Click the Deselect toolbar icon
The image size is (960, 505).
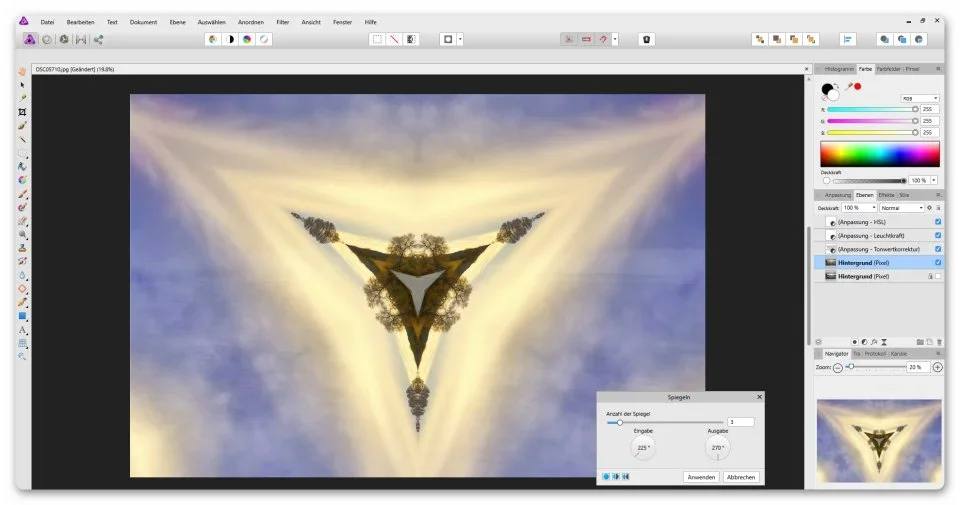coord(394,39)
